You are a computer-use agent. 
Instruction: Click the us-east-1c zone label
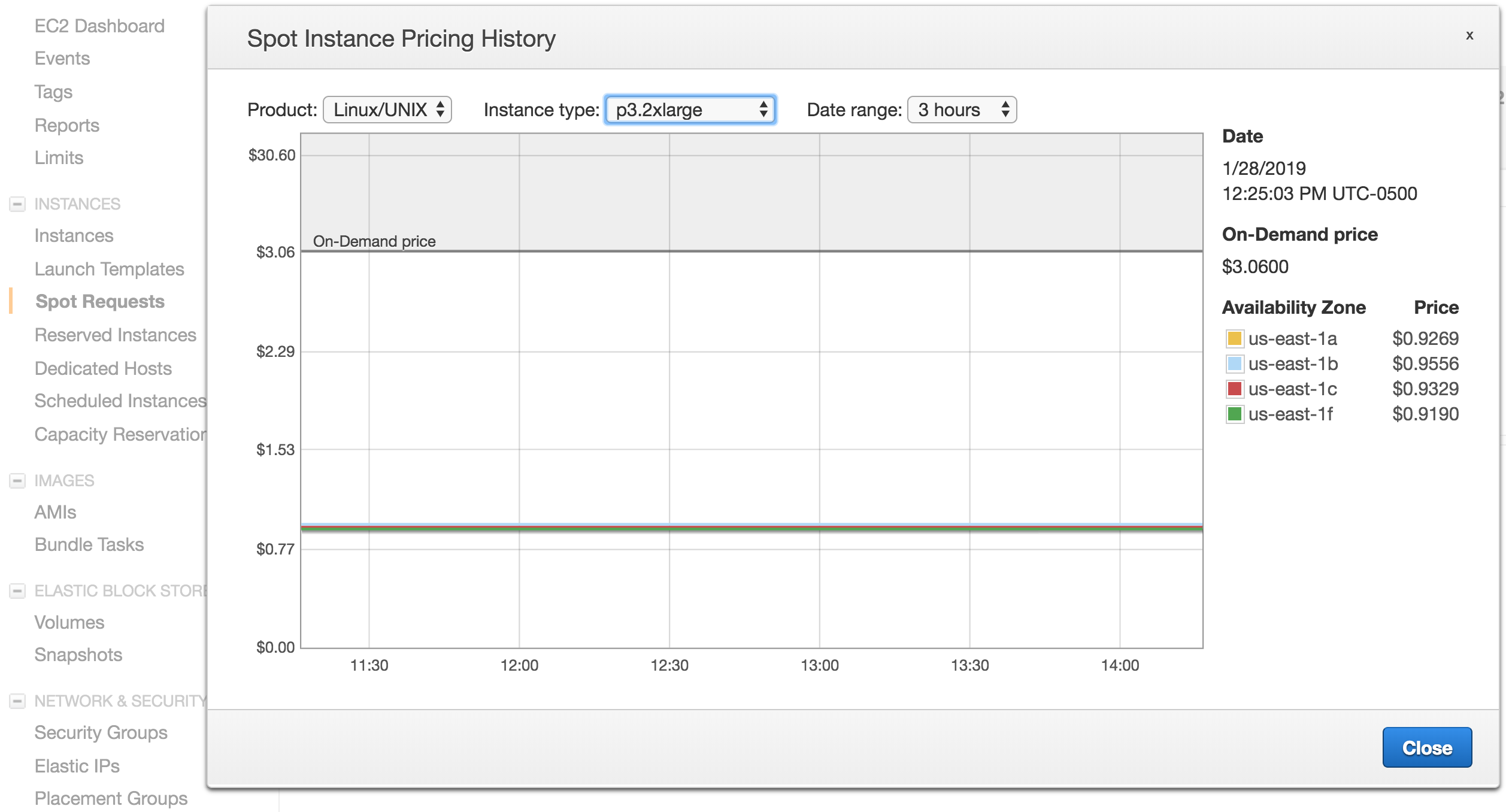tap(1293, 389)
